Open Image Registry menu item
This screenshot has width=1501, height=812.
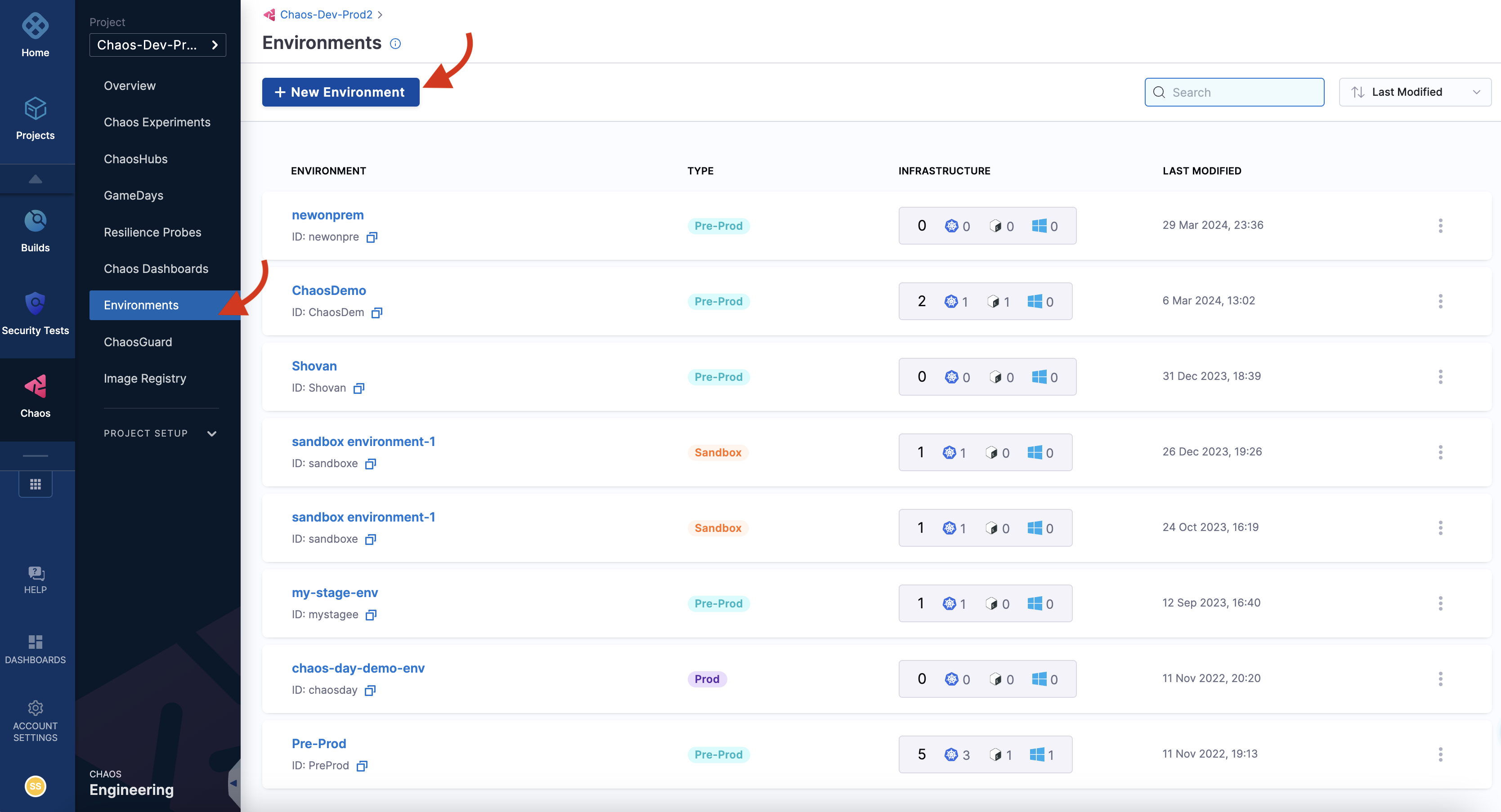144,379
